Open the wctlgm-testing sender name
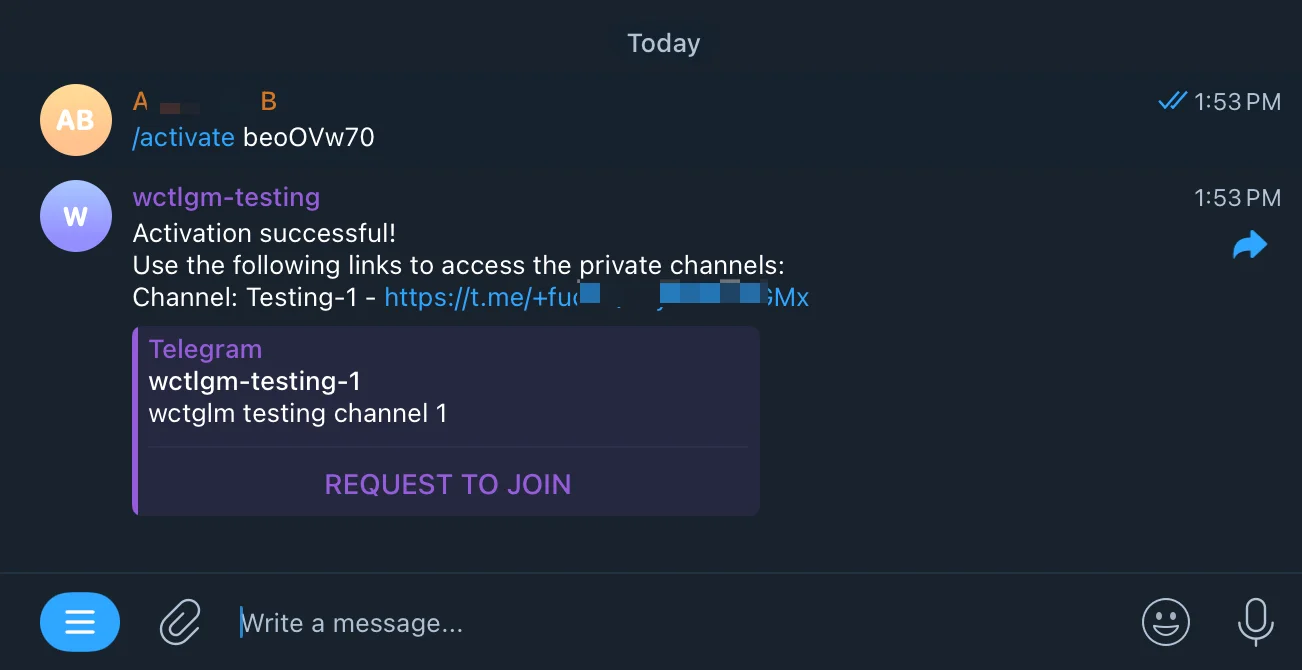This screenshot has height=670, width=1302. pyautogui.click(x=226, y=197)
